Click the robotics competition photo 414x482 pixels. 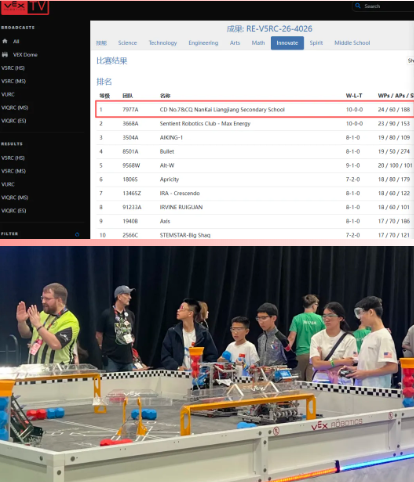click(x=207, y=364)
